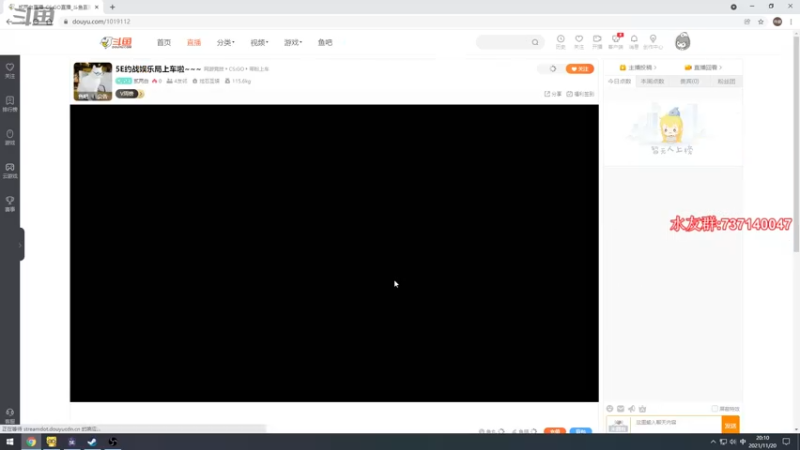Click the green level badge by streamer name

(123, 81)
